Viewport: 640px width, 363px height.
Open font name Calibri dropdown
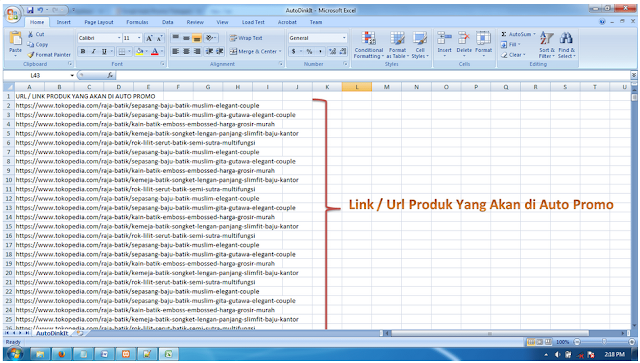coord(119,38)
